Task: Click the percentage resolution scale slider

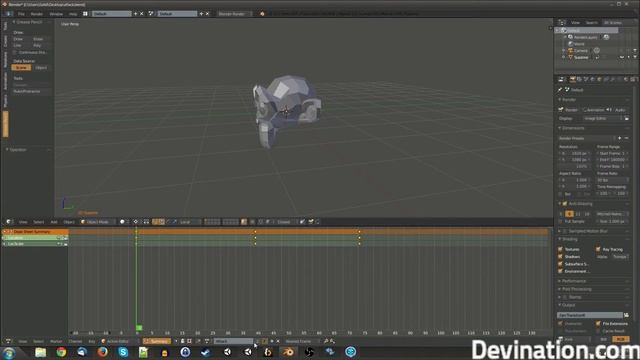Action: [574, 167]
